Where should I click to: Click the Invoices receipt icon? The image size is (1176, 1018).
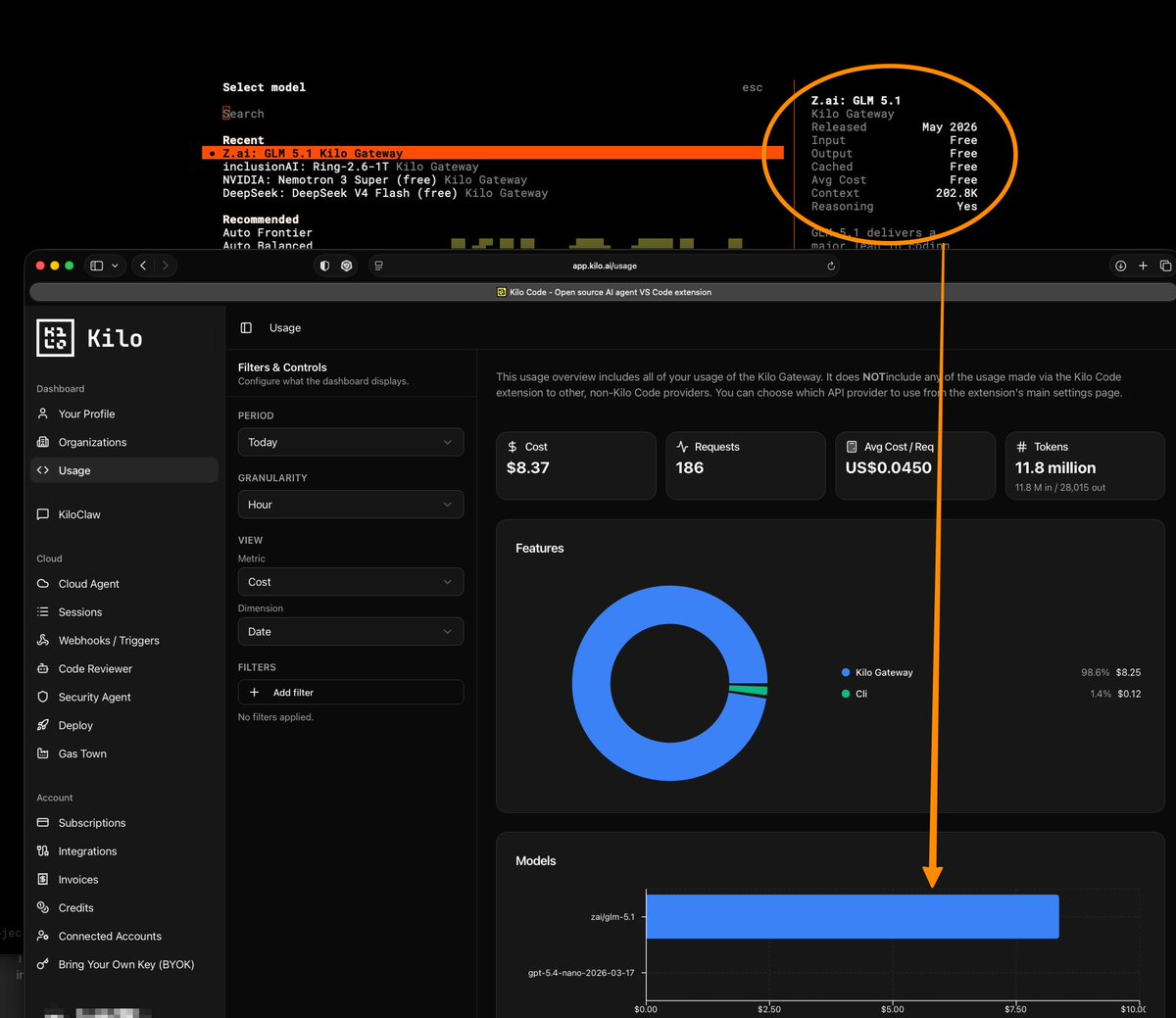(x=43, y=880)
